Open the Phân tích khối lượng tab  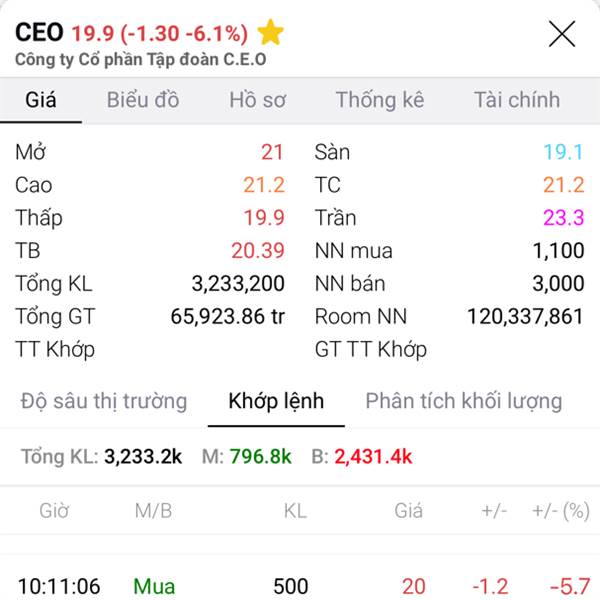point(463,401)
